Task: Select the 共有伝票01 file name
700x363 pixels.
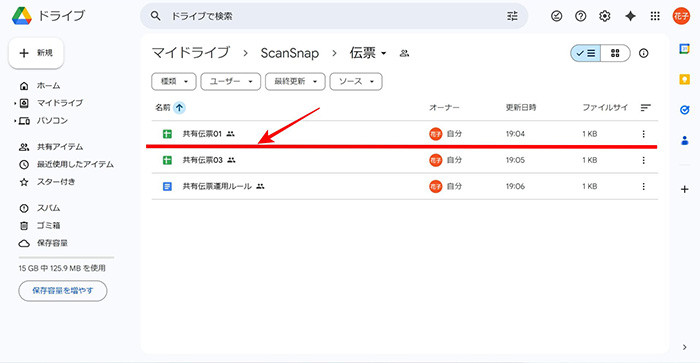Action: coord(202,134)
